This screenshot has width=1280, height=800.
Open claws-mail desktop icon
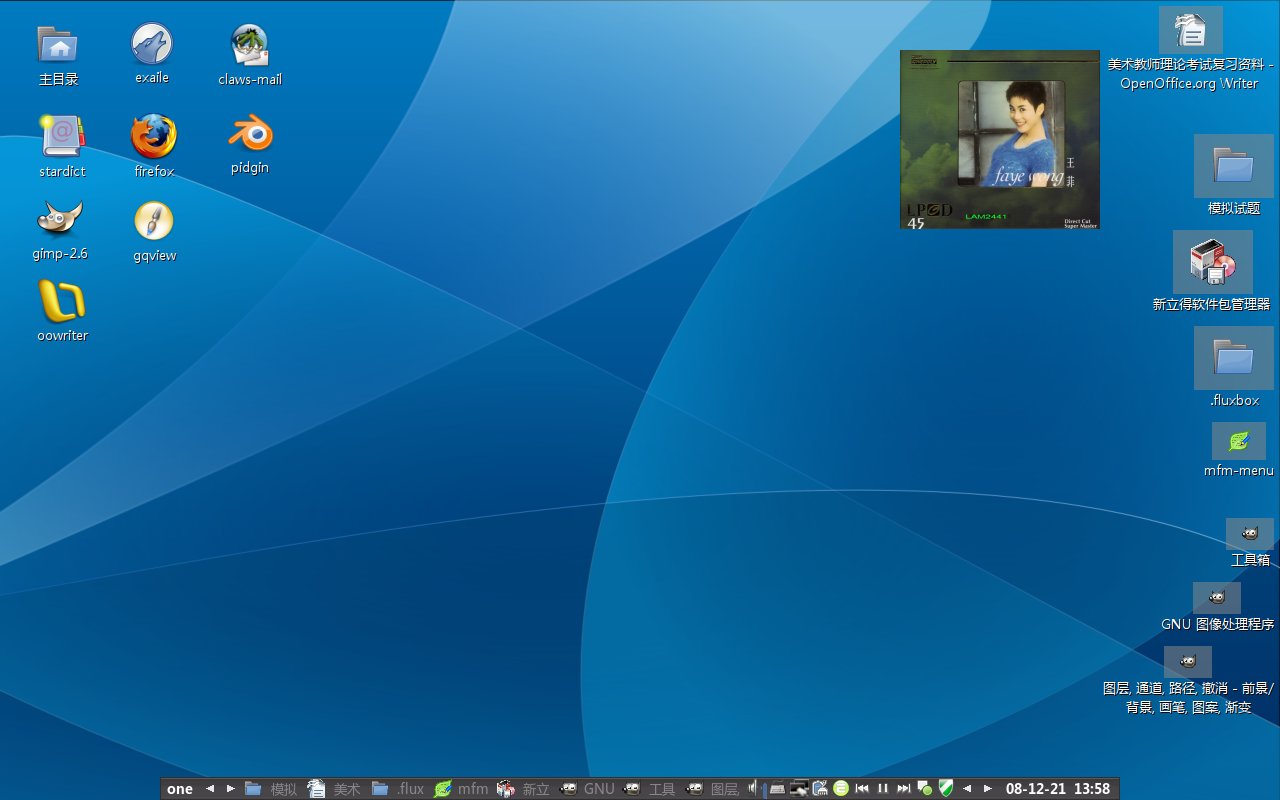(249, 44)
